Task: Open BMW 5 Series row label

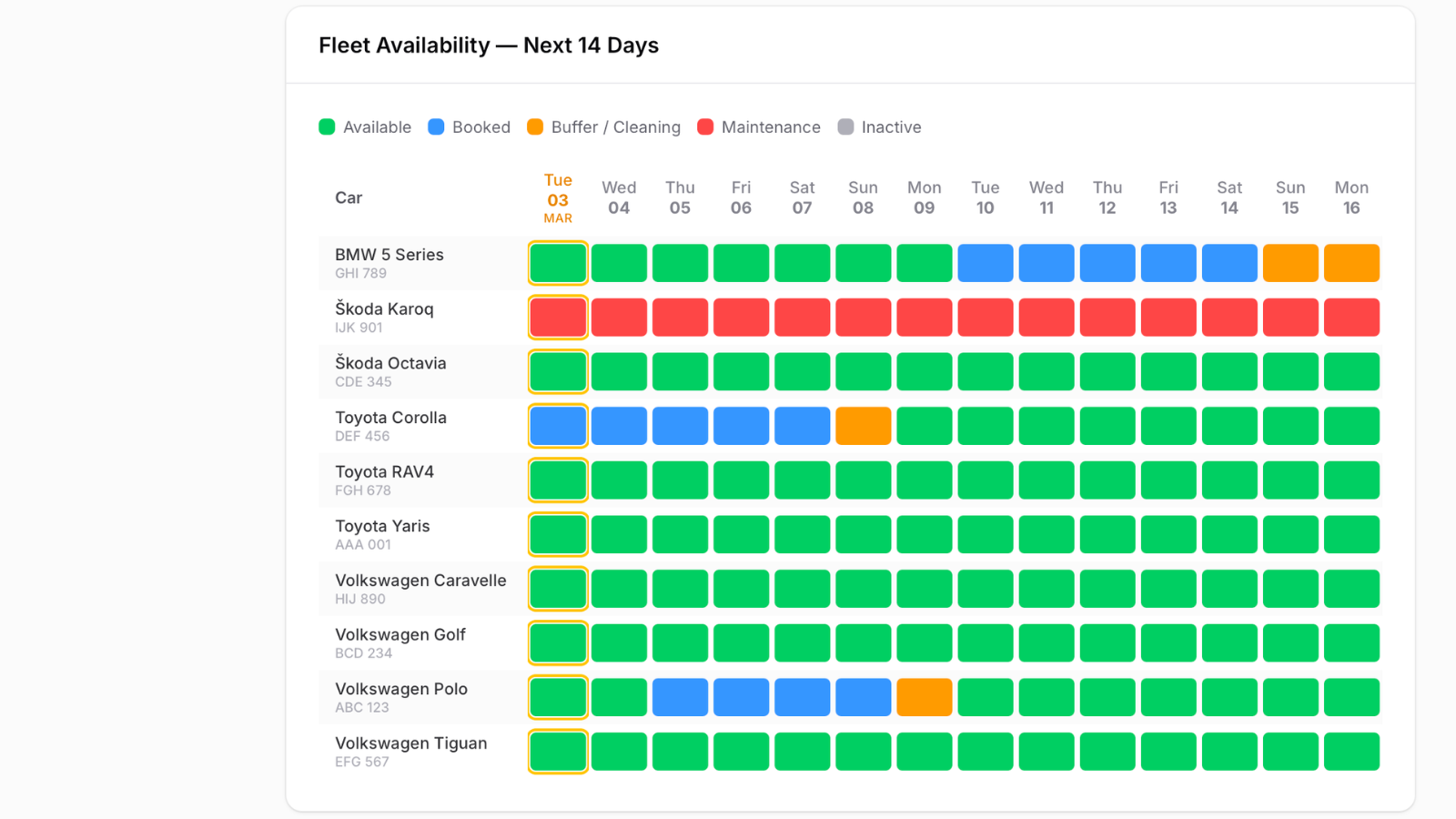Action: point(389,263)
